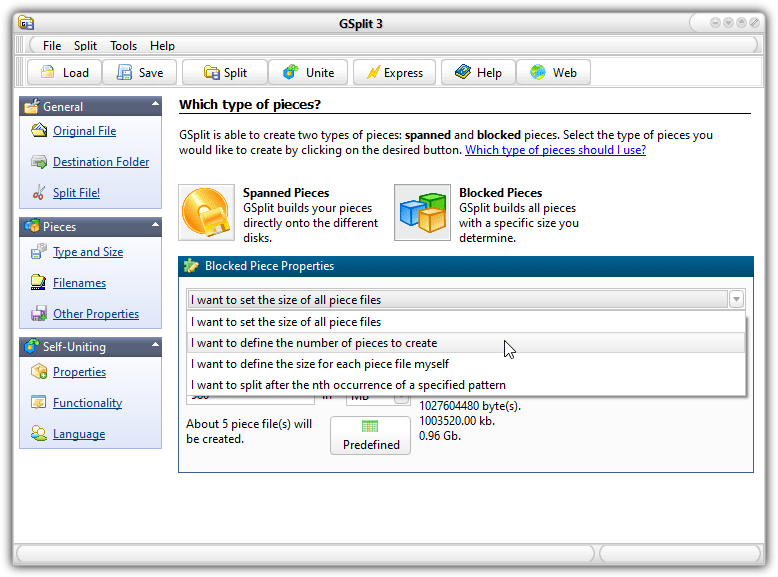Click the Other Properties icon
The height and width of the screenshot is (577, 778).
tap(39, 314)
